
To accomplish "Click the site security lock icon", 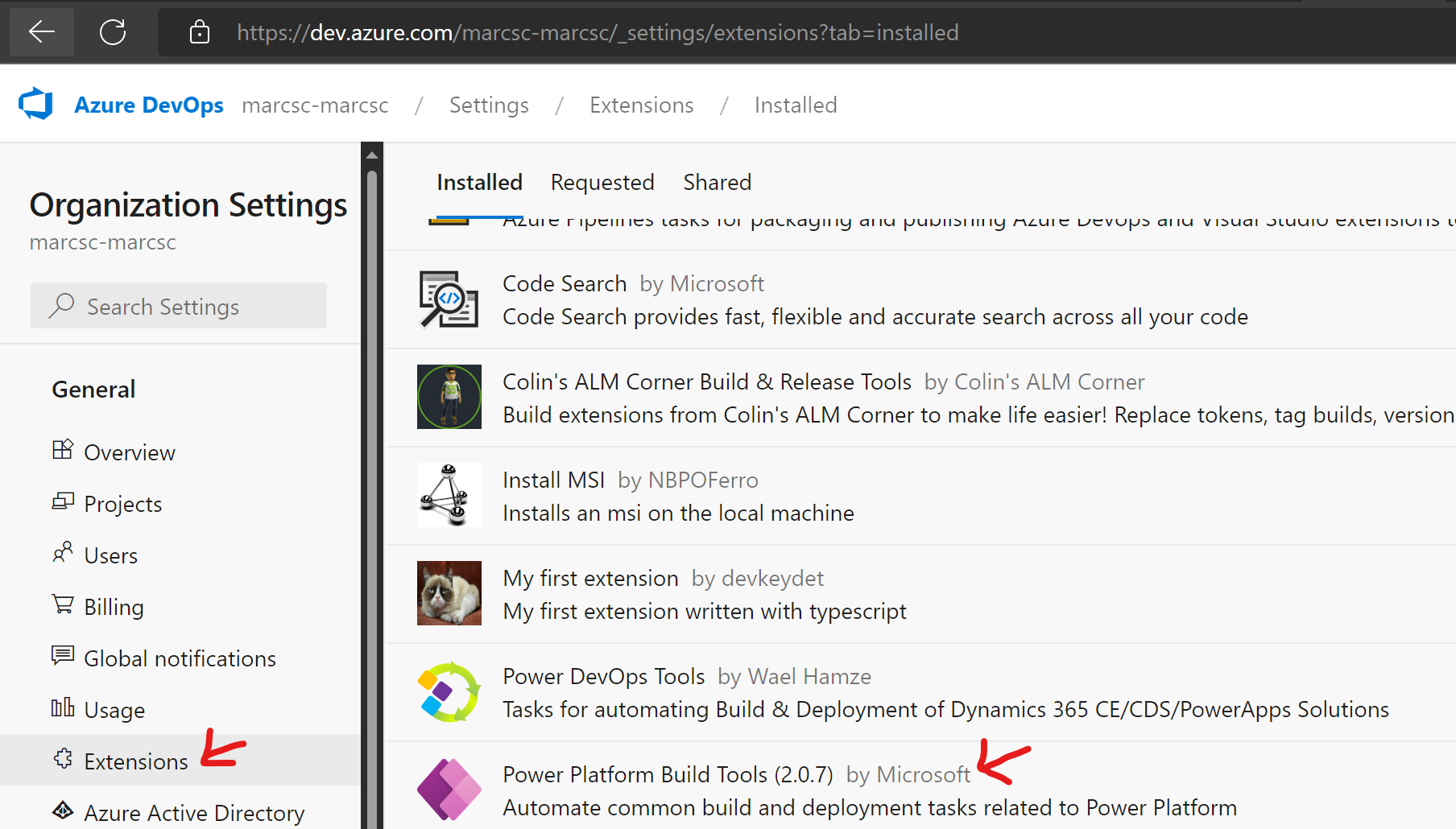I will point(198,32).
